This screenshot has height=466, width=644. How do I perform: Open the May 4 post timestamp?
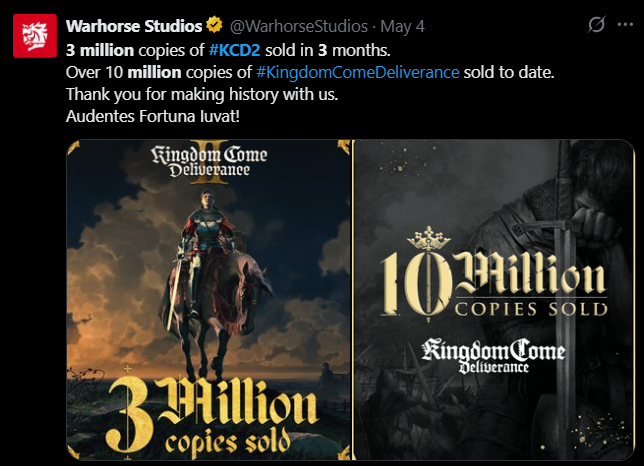point(402,27)
